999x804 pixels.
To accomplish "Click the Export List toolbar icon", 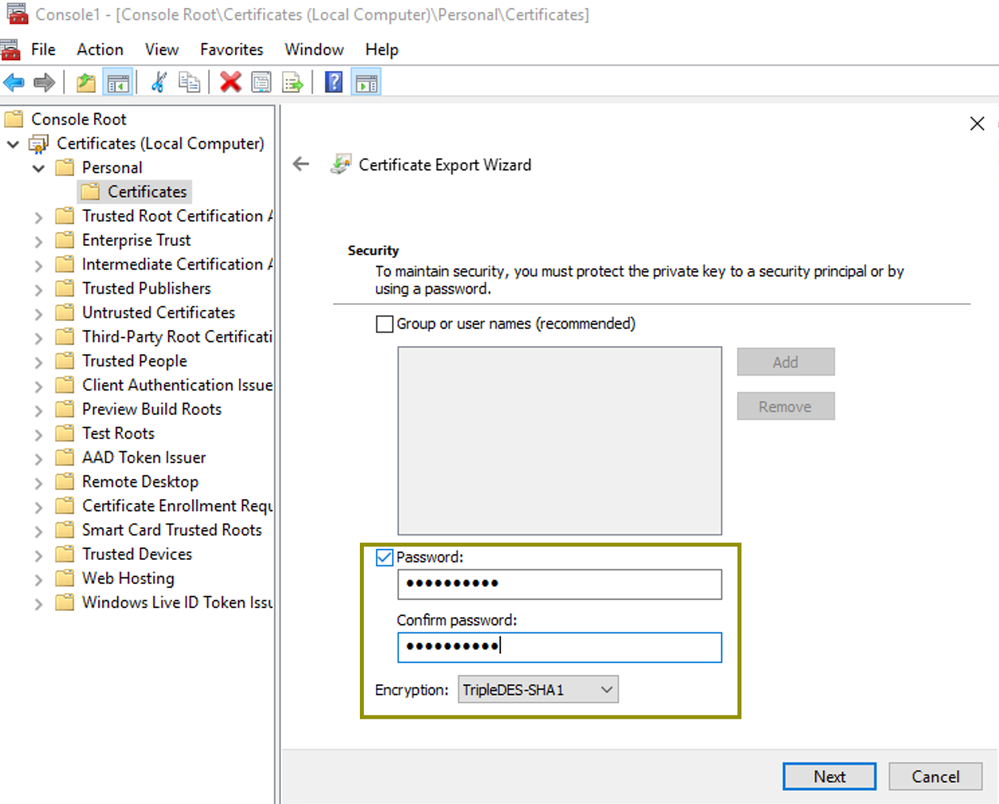I will pyautogui.click(x=292, y=82).
